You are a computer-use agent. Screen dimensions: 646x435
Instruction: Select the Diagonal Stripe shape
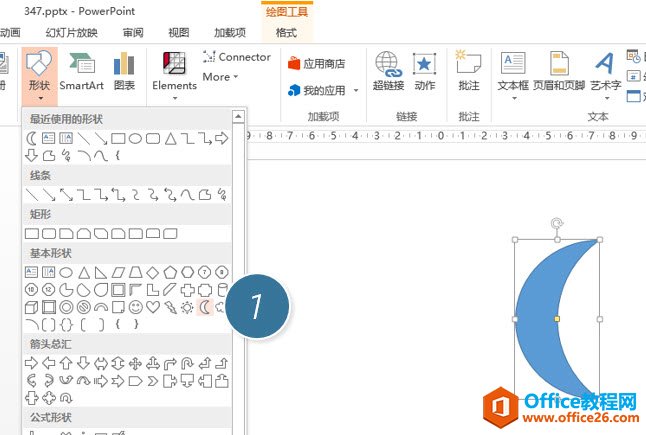(170, 290)
